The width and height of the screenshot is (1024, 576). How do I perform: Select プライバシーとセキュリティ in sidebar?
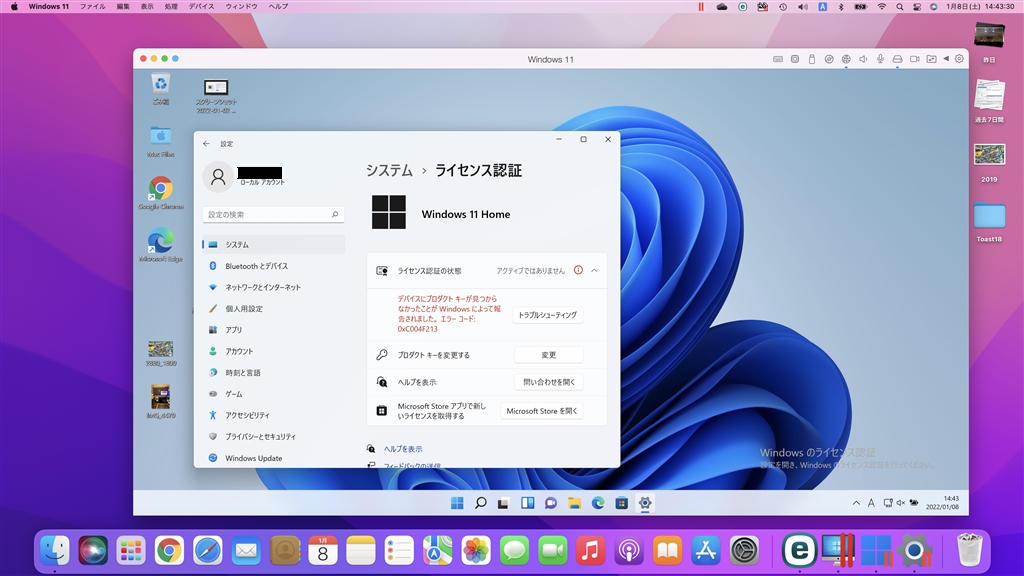click(273, 436)
